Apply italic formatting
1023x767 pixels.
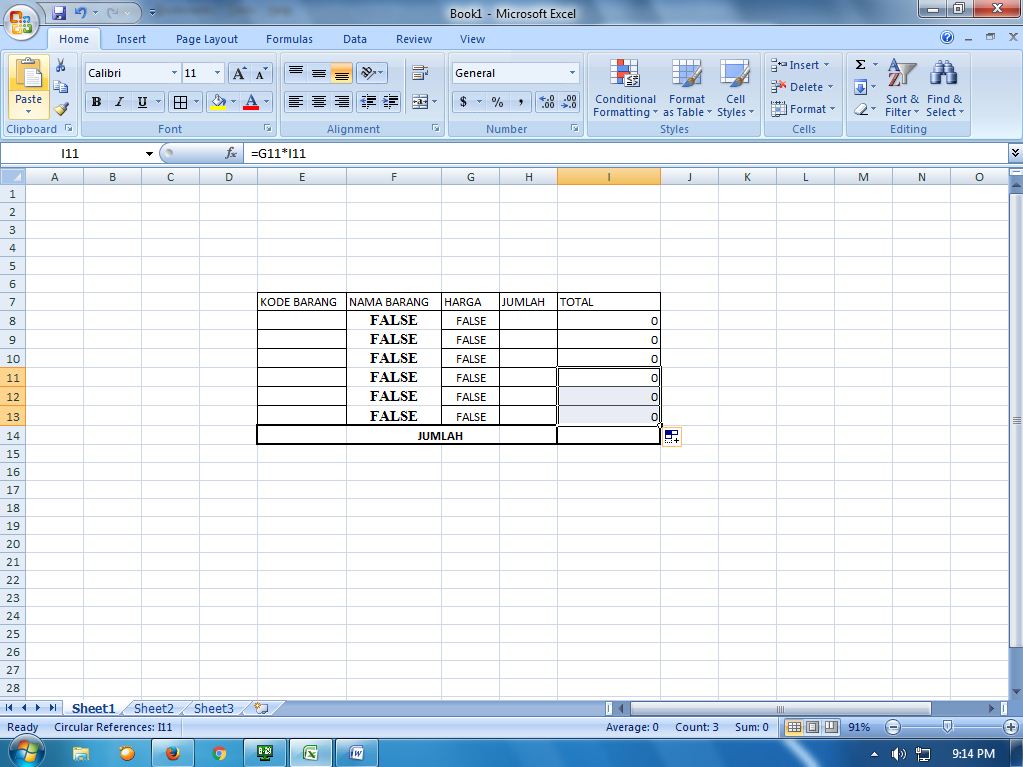(x=117, y=102)
